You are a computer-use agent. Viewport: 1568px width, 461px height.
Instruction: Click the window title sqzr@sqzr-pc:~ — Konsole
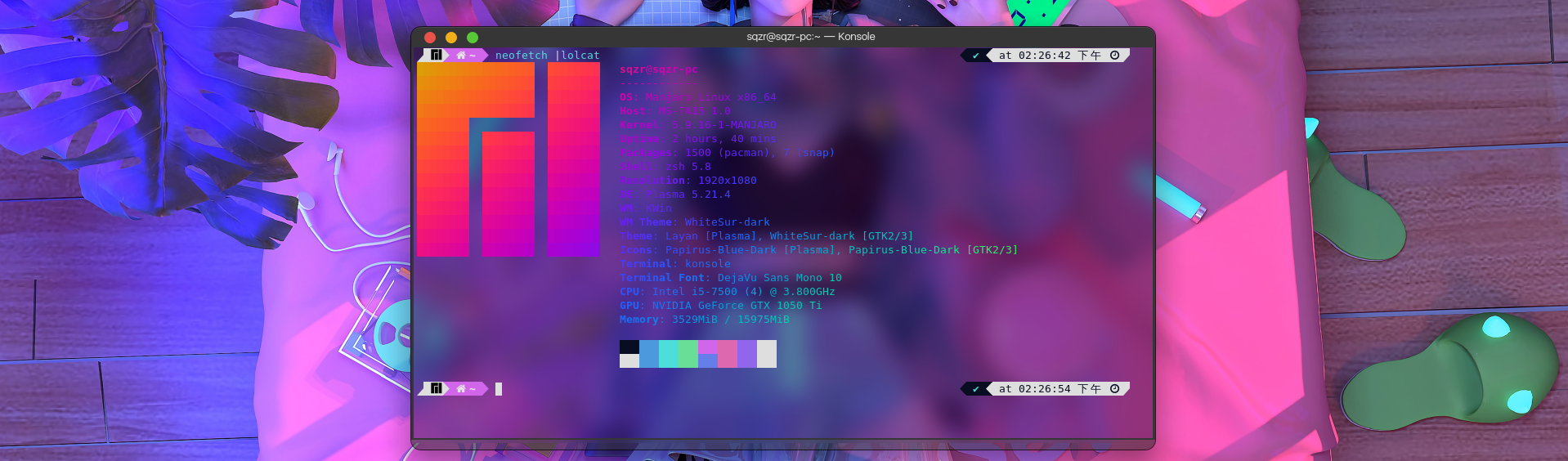pyautogui.click(x=810, y=37)
